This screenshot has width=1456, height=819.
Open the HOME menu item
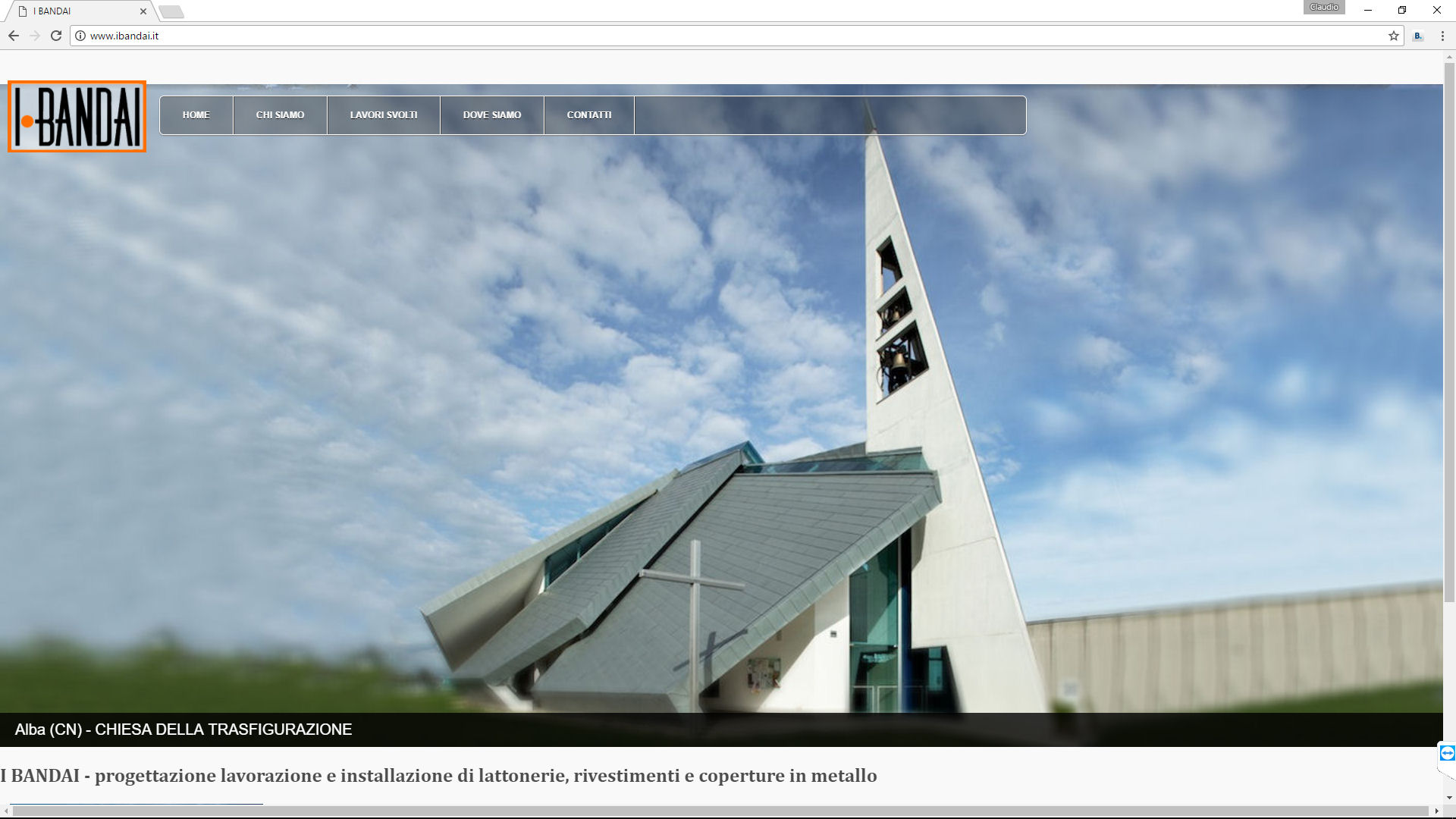point(196,115)
